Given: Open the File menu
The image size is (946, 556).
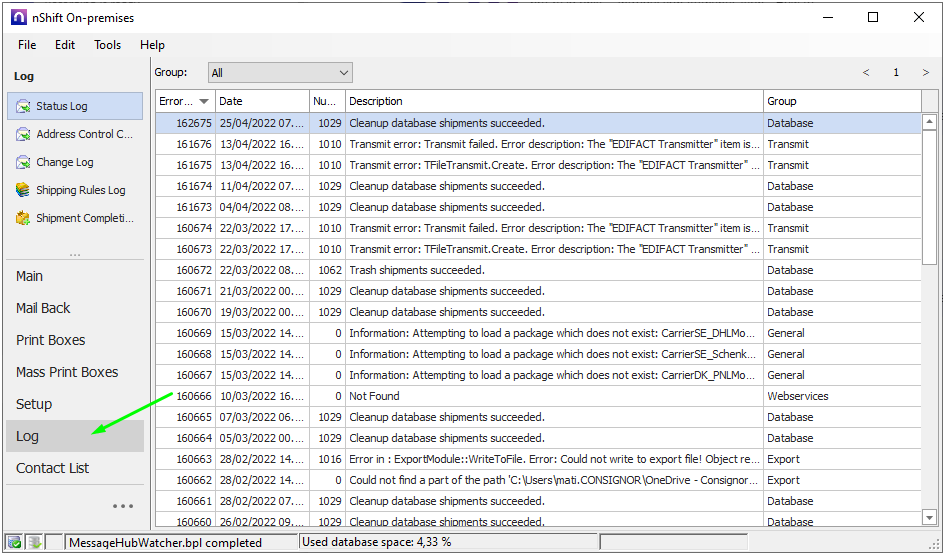Looking at the screenshot, I should (27, 45).
